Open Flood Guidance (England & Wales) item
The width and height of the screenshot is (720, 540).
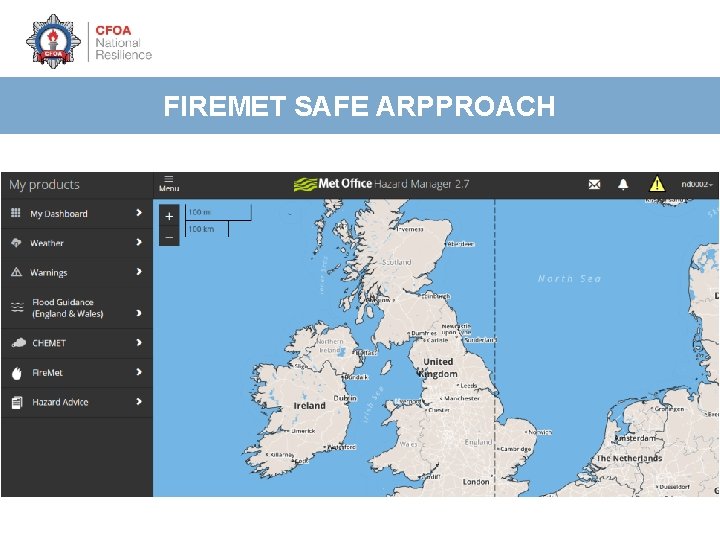[77, 308]
